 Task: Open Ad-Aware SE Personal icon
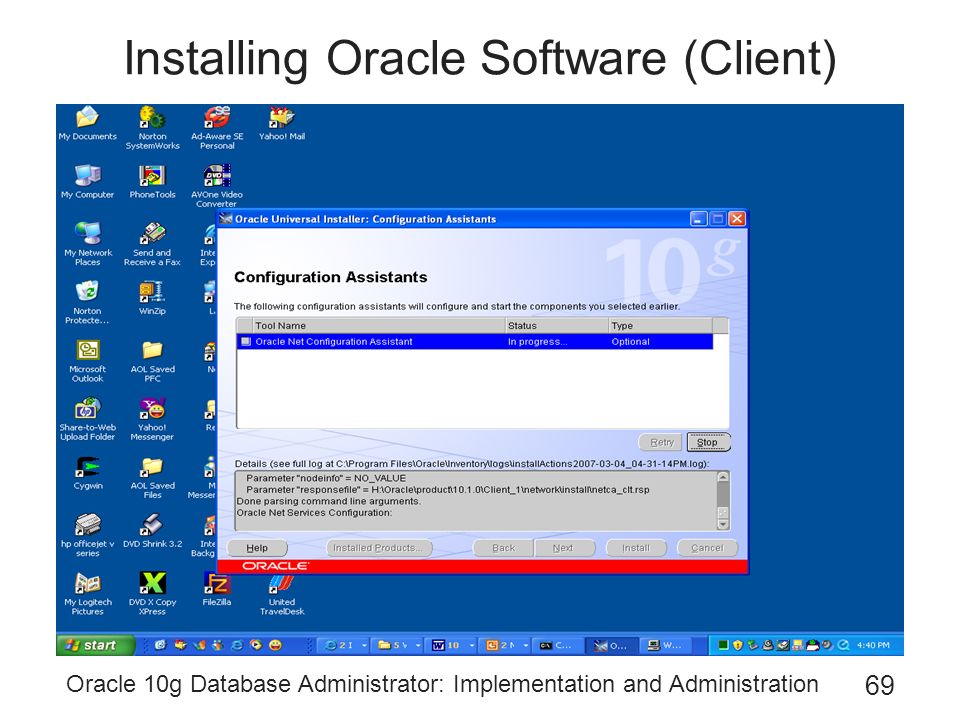[217, 127]
